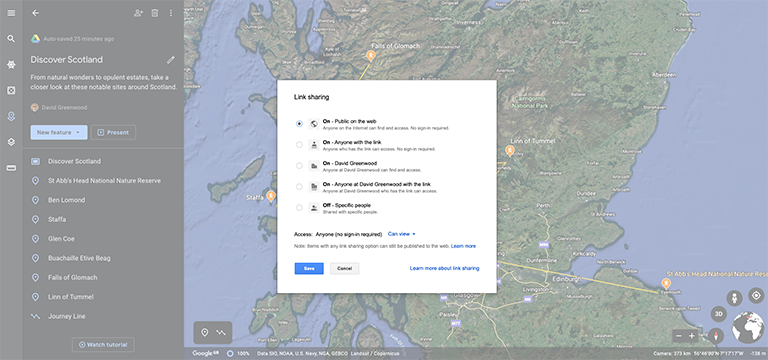Screen dimensions: 768x360
Task: Click the Discover Scotland project title
Action: click(x=67, y=60)
